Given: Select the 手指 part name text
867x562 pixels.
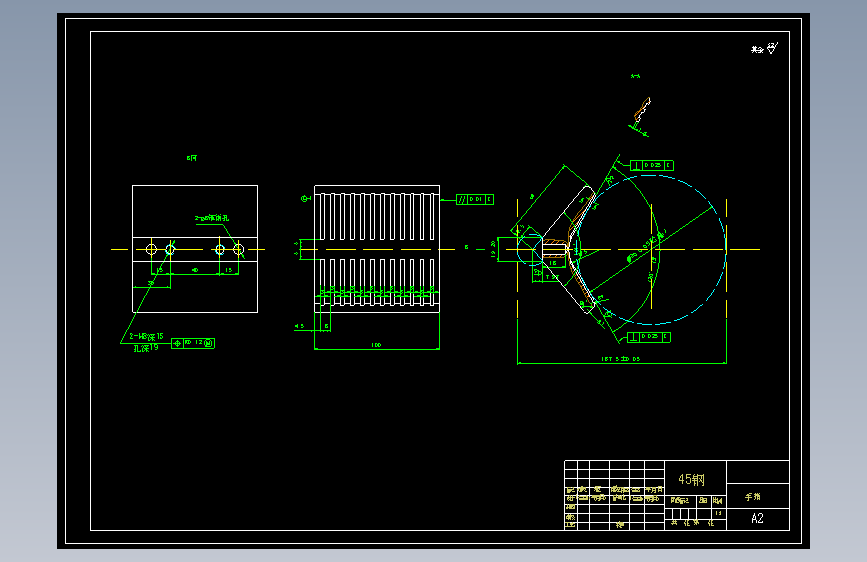Looking at the screenshot, I should pyautogui.click(x=753, y=497).
